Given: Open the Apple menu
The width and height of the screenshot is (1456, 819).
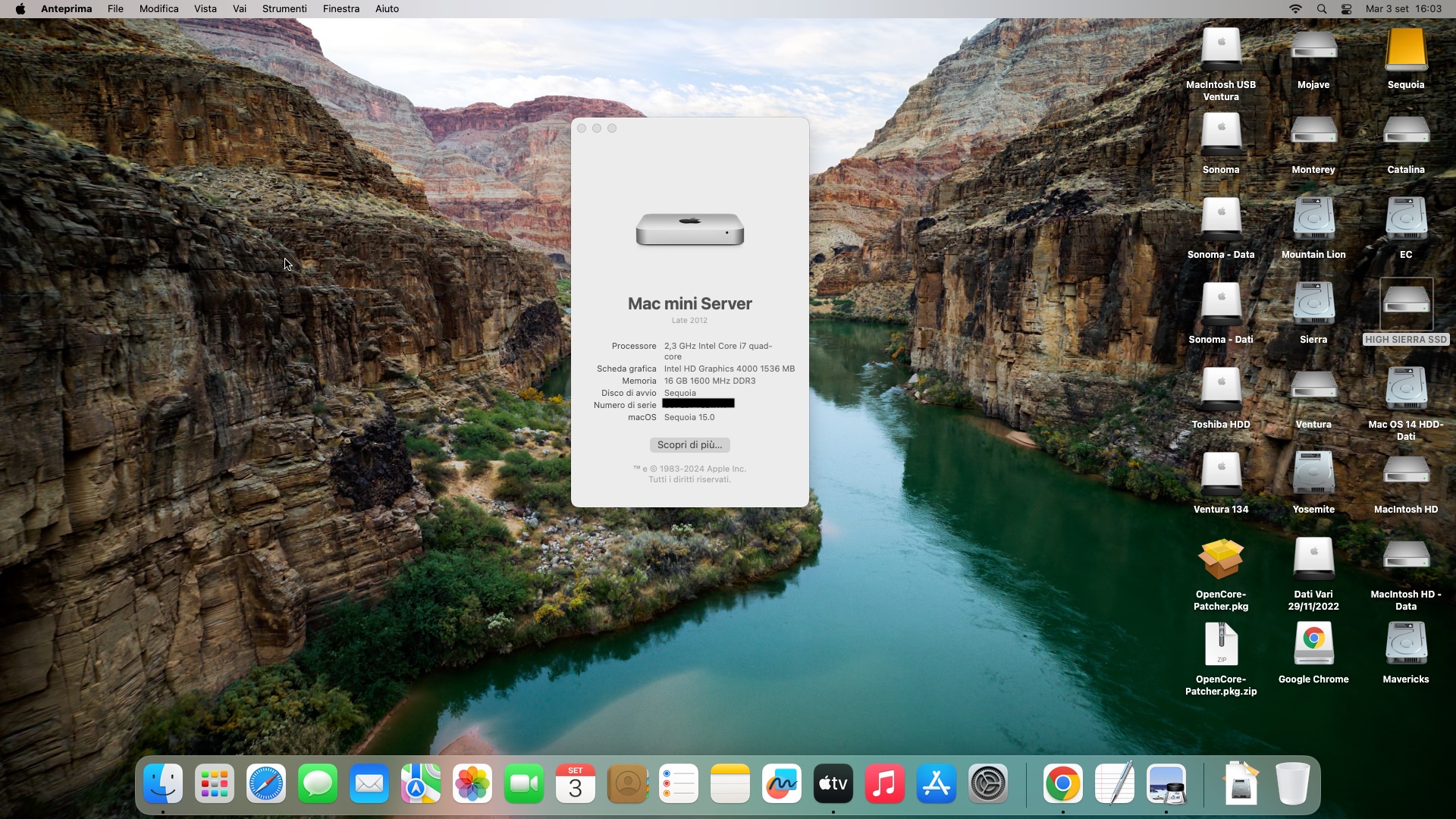Looking at the screenshot, I should point(20,9).
